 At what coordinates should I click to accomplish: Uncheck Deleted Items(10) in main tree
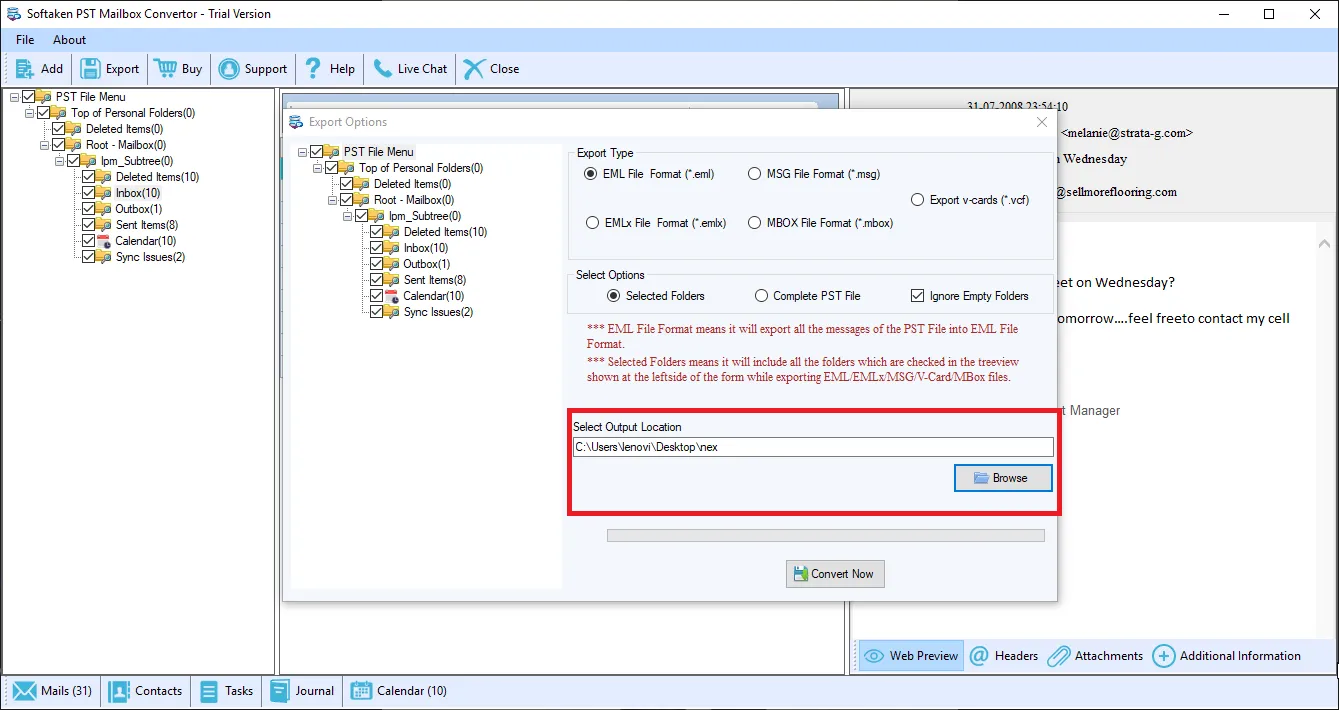(88, 177)
